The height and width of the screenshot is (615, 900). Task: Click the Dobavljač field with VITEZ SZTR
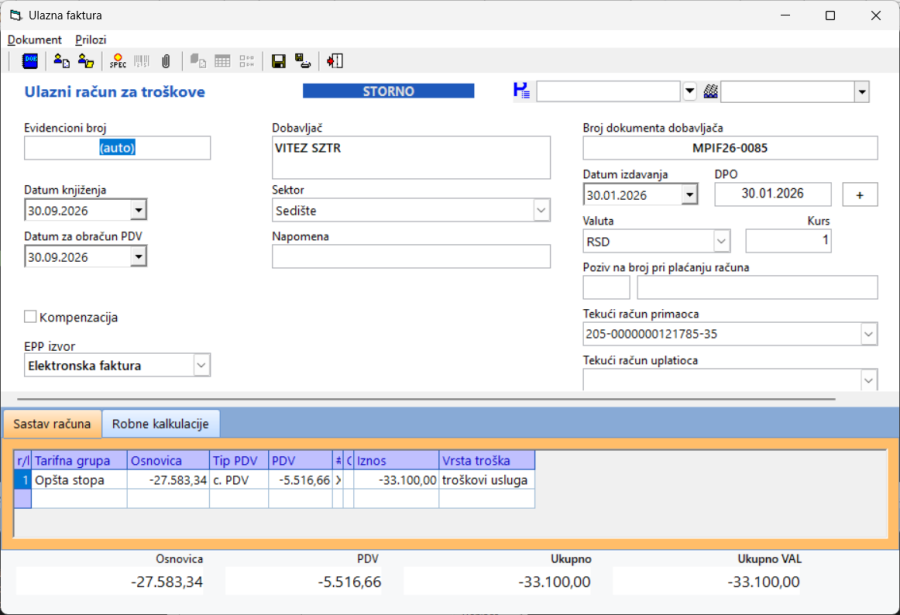pyautogui.click(x=411, y=157)
